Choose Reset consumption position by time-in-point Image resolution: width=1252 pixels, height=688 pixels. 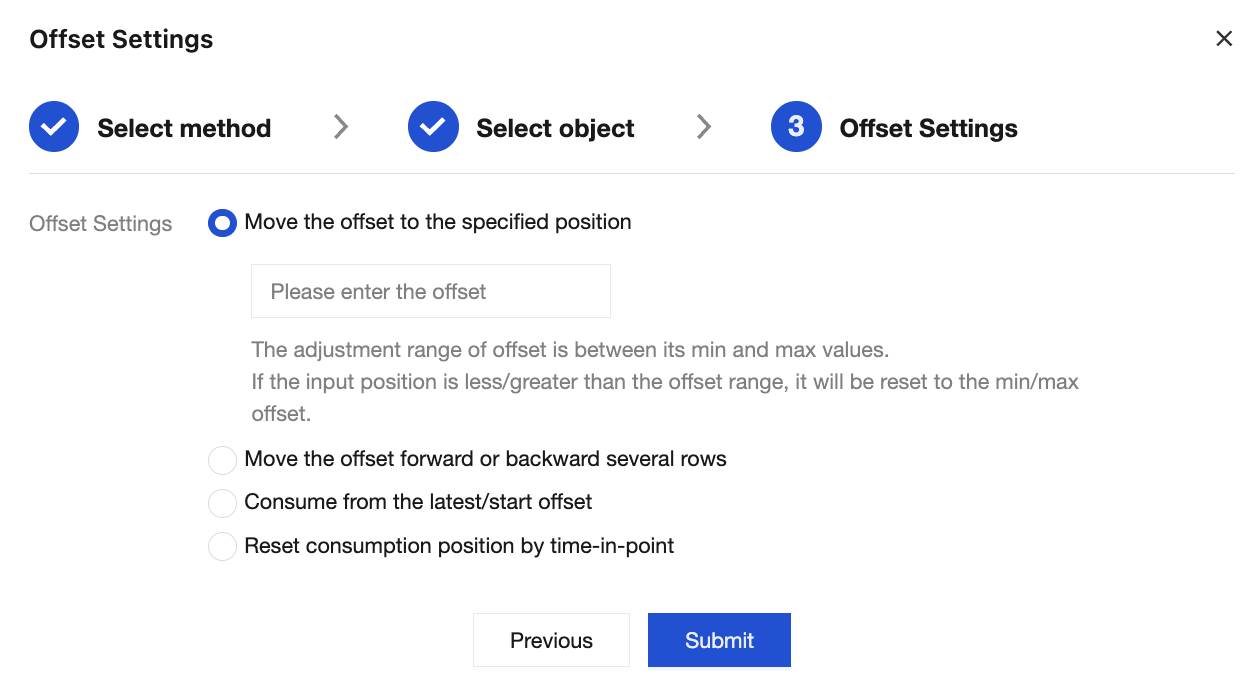click(222, 547)
